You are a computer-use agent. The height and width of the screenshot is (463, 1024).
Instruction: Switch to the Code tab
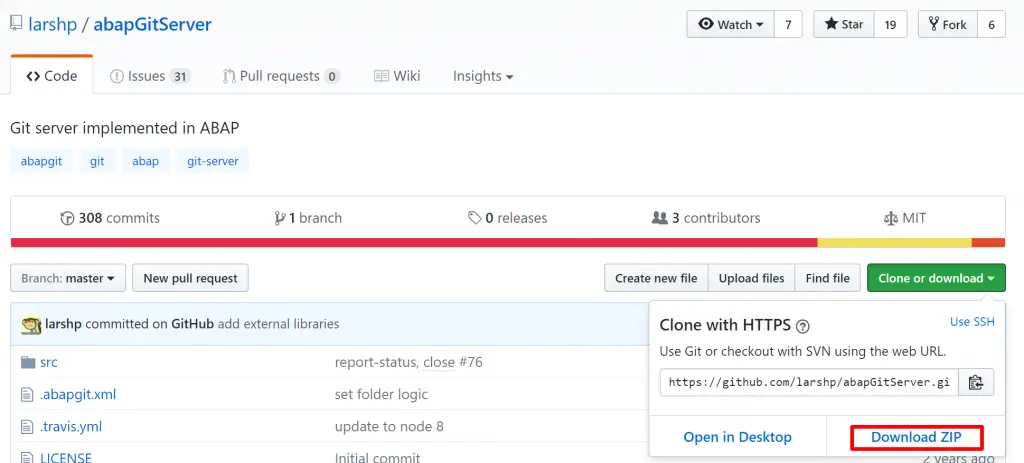coord(52,76)
